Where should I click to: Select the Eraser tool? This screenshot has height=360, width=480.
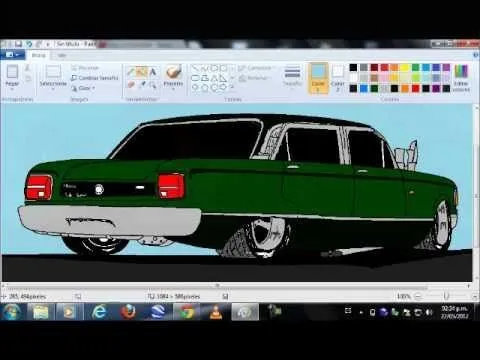[x=131, y=85]
